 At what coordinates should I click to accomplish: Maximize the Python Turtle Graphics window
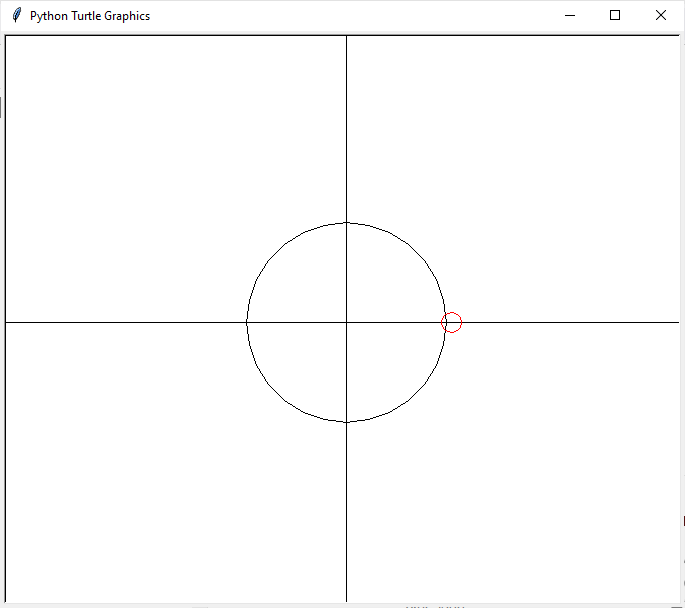(x=615, y=15)
